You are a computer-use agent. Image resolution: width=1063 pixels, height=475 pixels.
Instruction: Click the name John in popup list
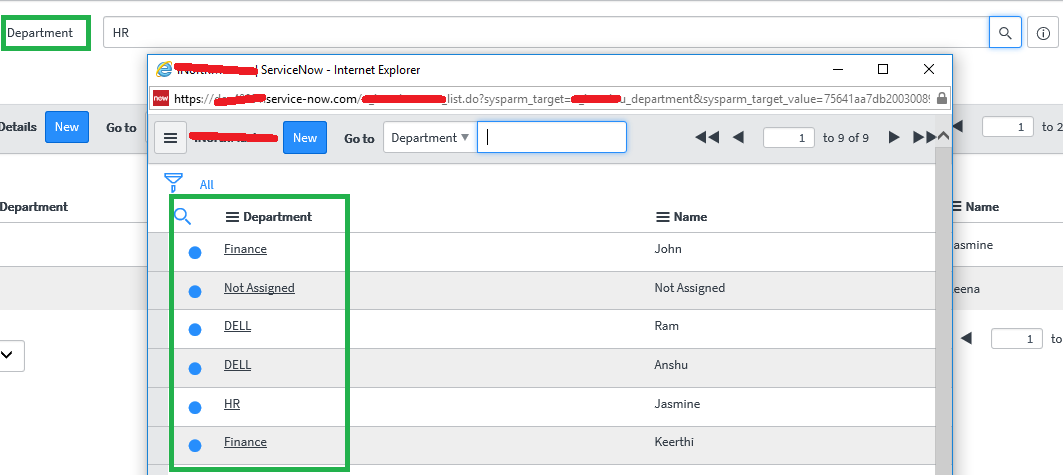(x=668, y=249)
